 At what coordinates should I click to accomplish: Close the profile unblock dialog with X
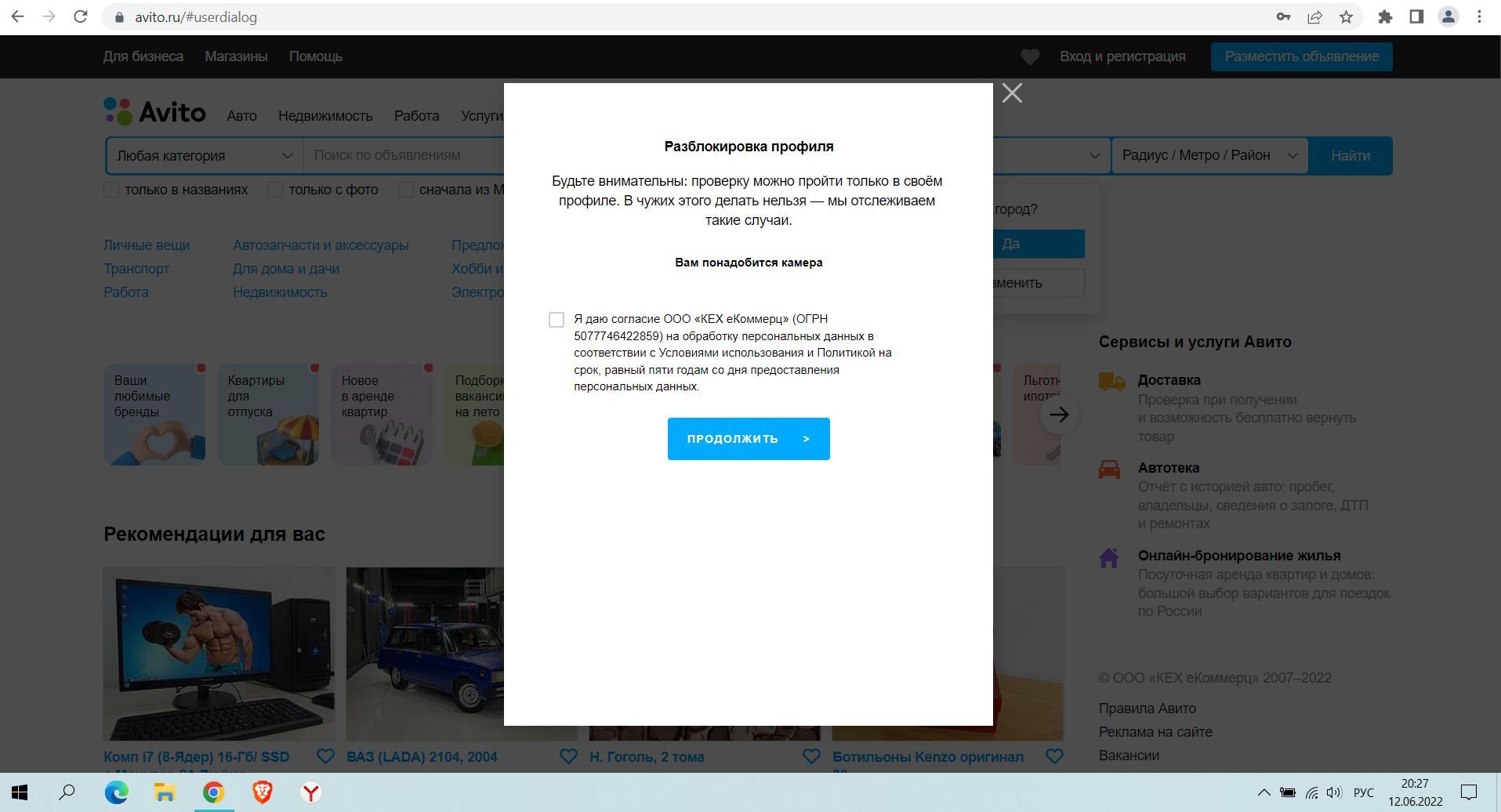pyautogui.click(x=1012, y=93)
